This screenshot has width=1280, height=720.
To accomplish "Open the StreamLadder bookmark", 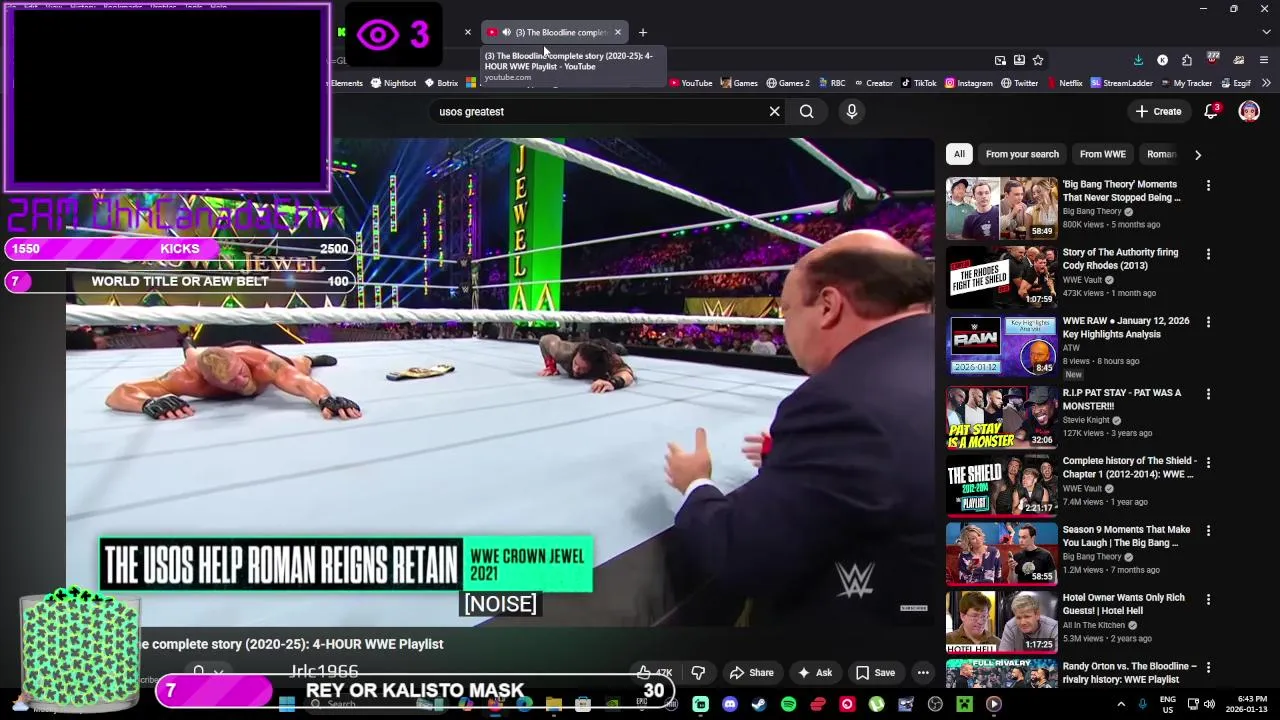I will coord(1121,83).
